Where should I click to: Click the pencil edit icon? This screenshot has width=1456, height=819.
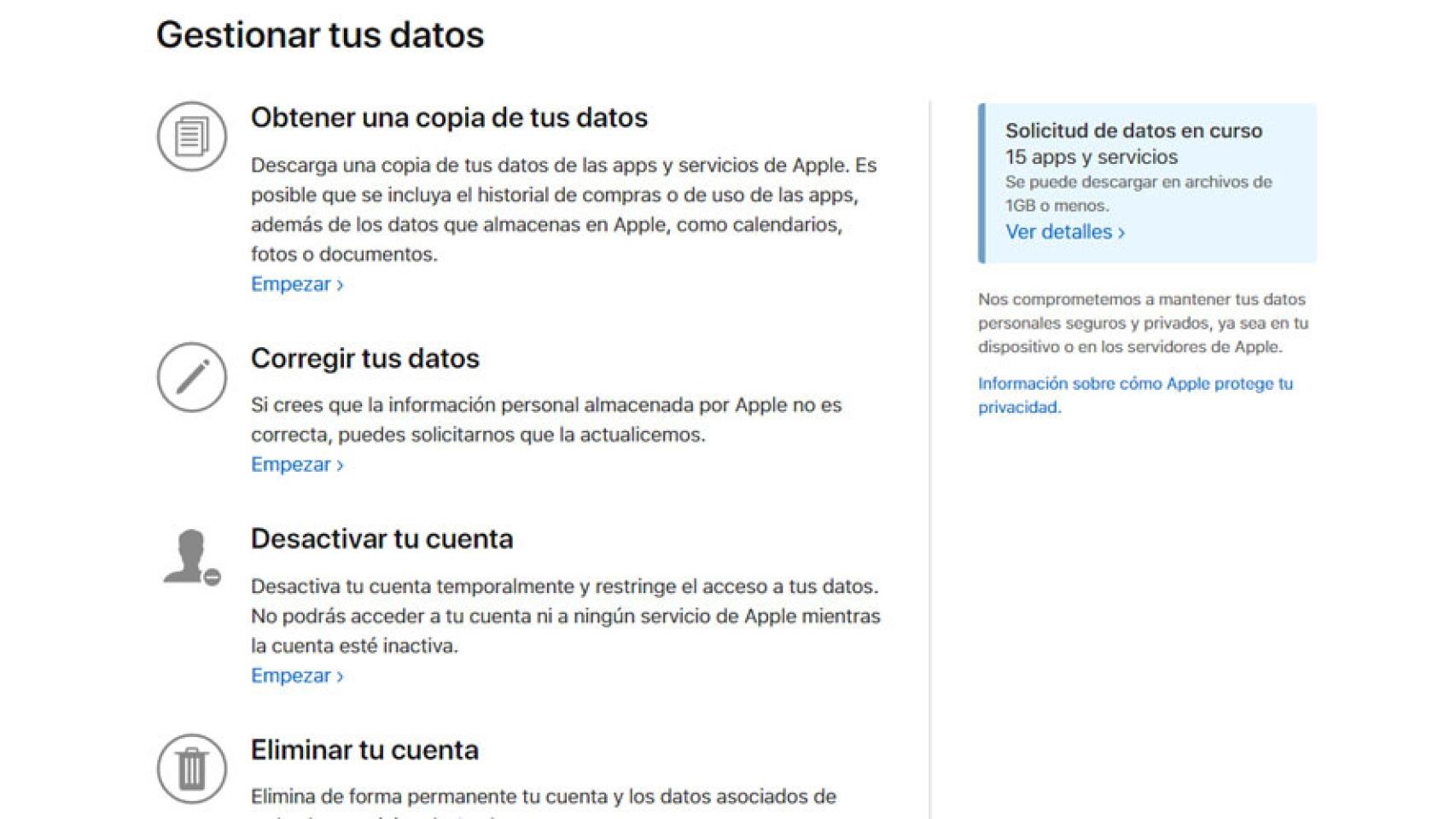point(192,377)
